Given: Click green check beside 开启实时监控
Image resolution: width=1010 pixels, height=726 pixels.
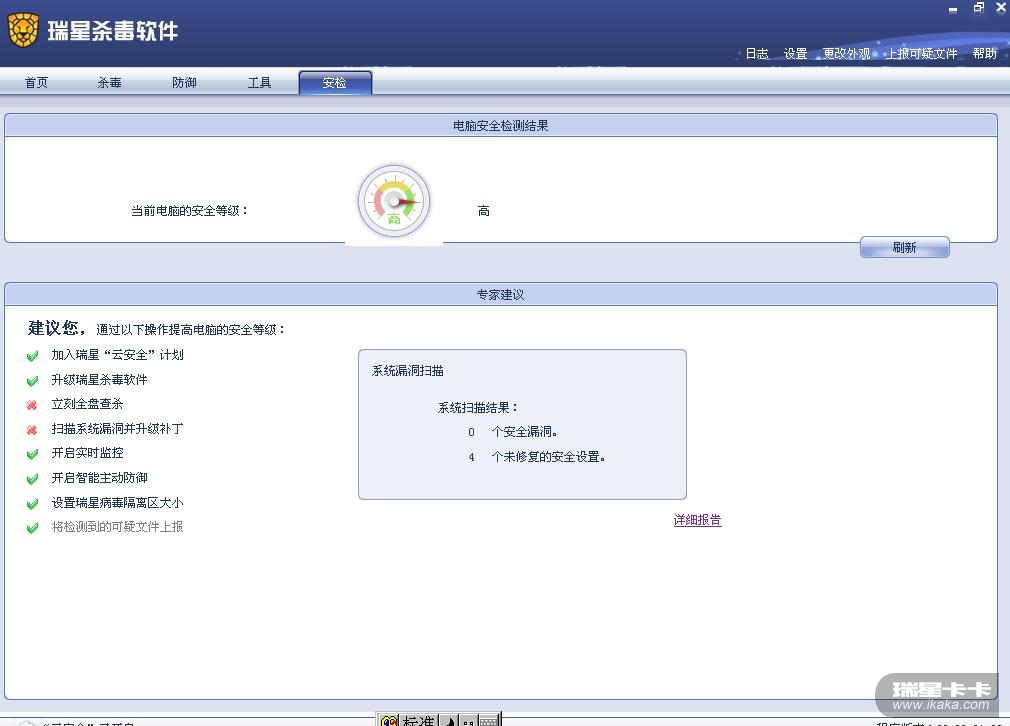Looking at the screenshot, I should [x=32, y=454].
